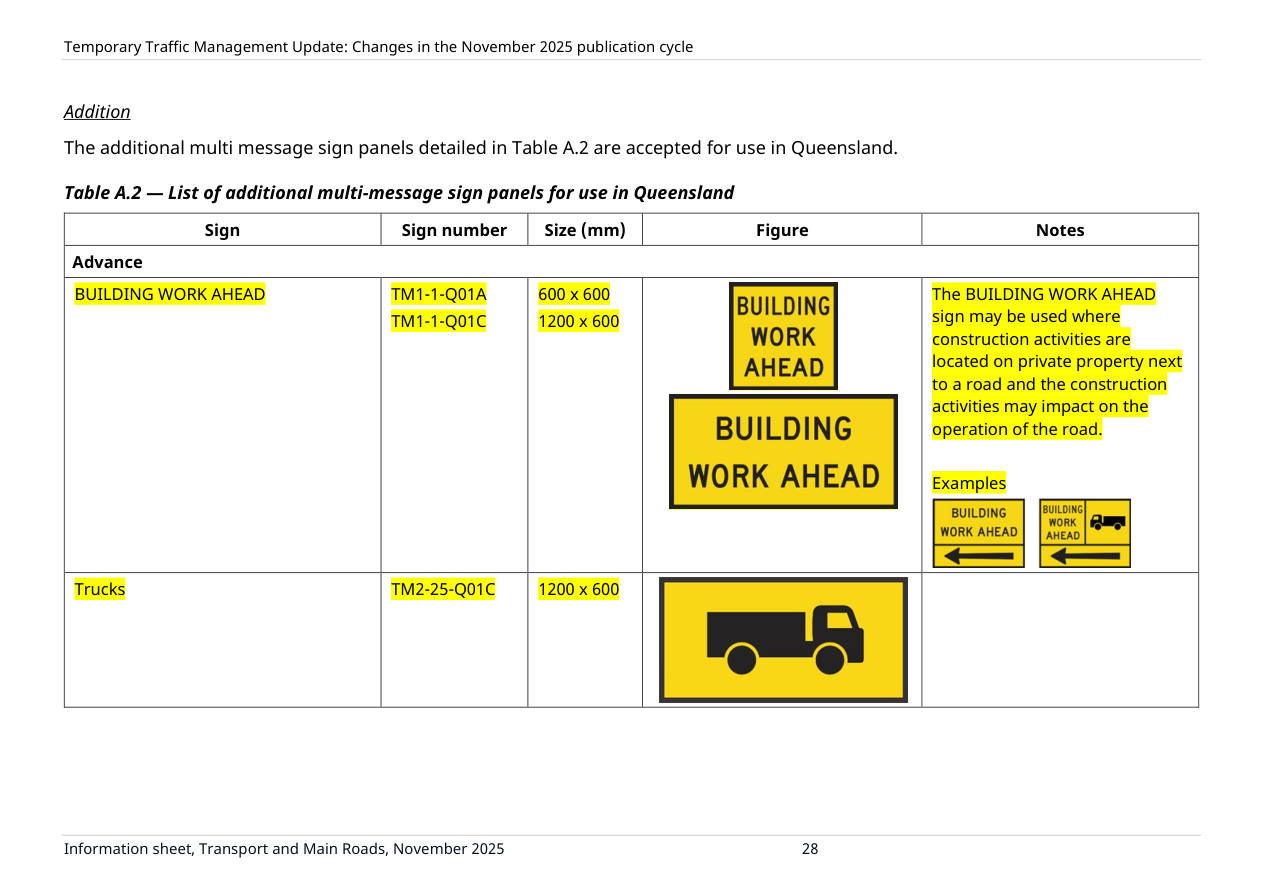The width and height of the screenshot is (1263, 893).
Task: Click the highlighted 'Examples' label
Action: point(969,484)
